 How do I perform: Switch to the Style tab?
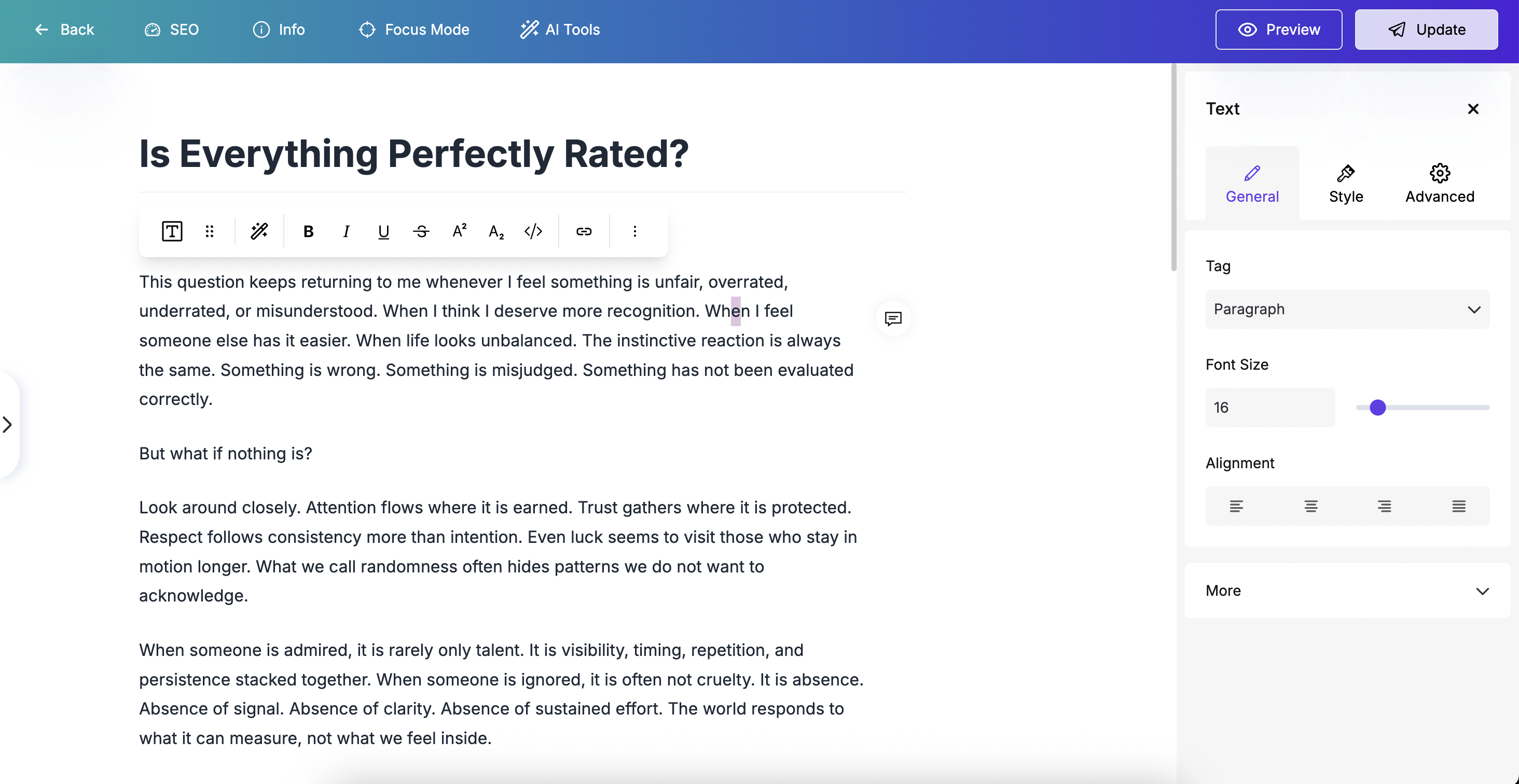1346,184
